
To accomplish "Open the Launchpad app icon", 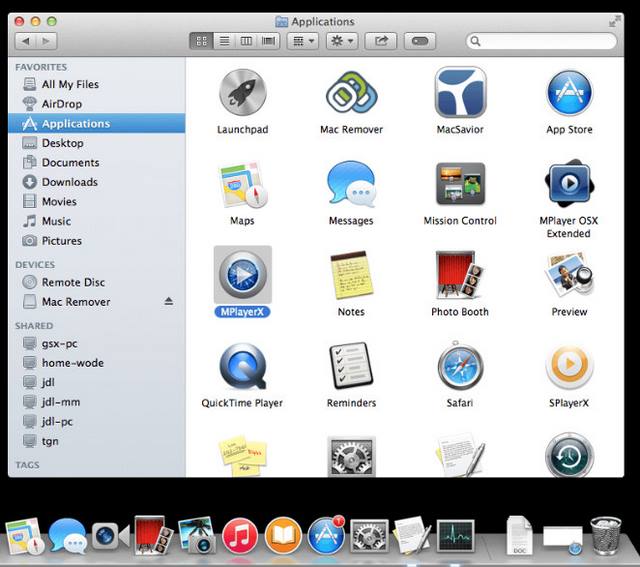I will (242, 93).
